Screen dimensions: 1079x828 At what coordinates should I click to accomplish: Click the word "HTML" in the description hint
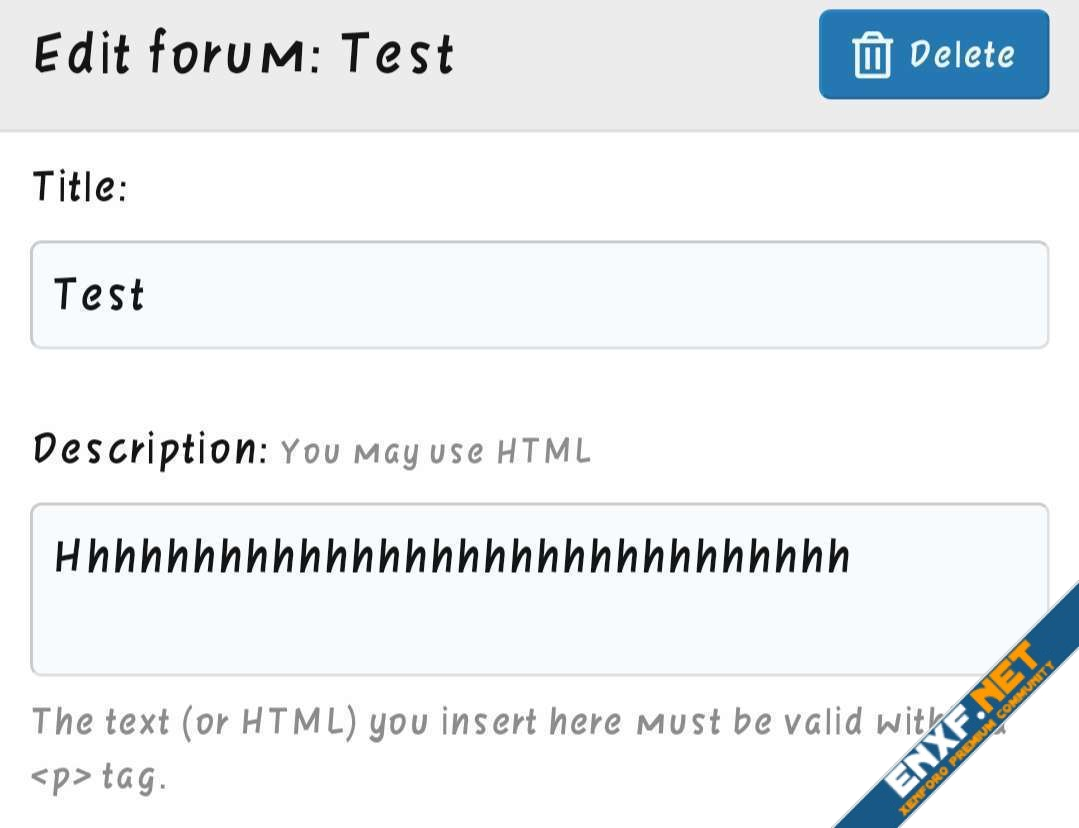pos(544,452)
